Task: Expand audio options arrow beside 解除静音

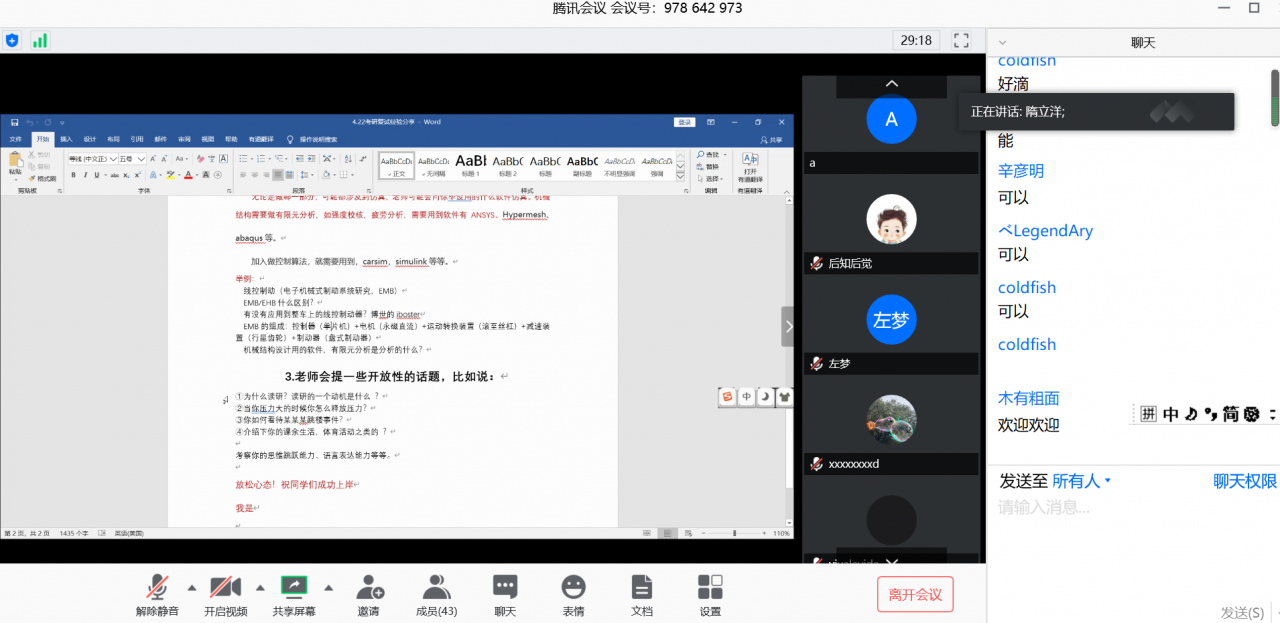Action: point(191,587)
